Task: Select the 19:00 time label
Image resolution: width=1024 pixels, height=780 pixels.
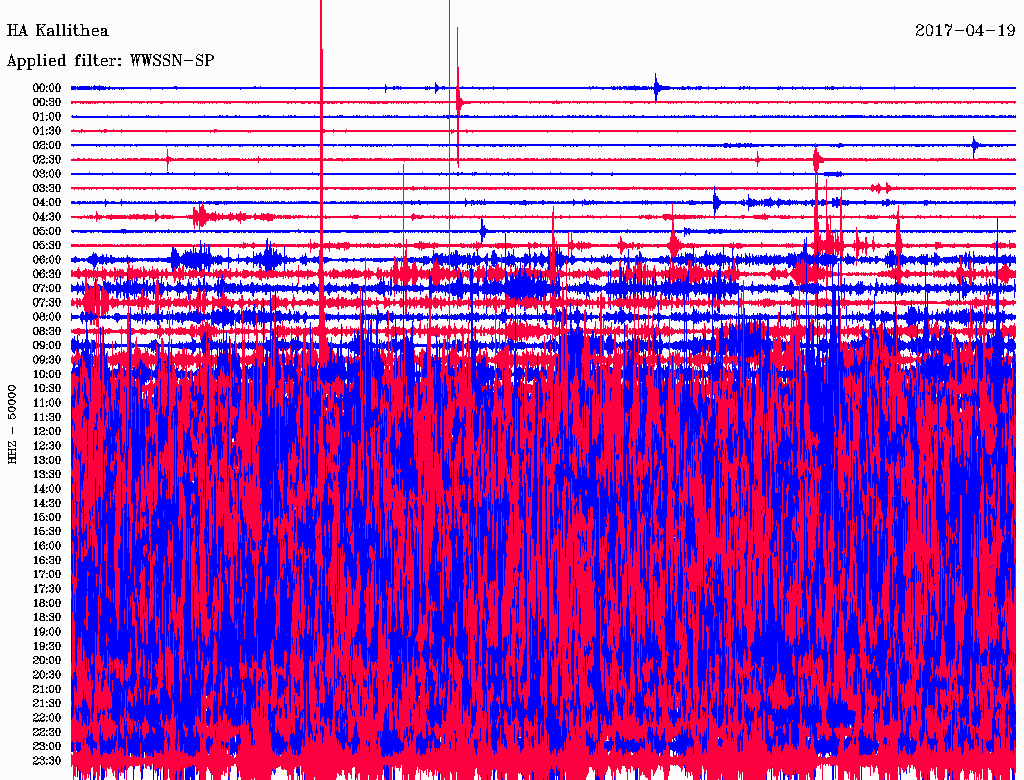Action: click(47, 632)
